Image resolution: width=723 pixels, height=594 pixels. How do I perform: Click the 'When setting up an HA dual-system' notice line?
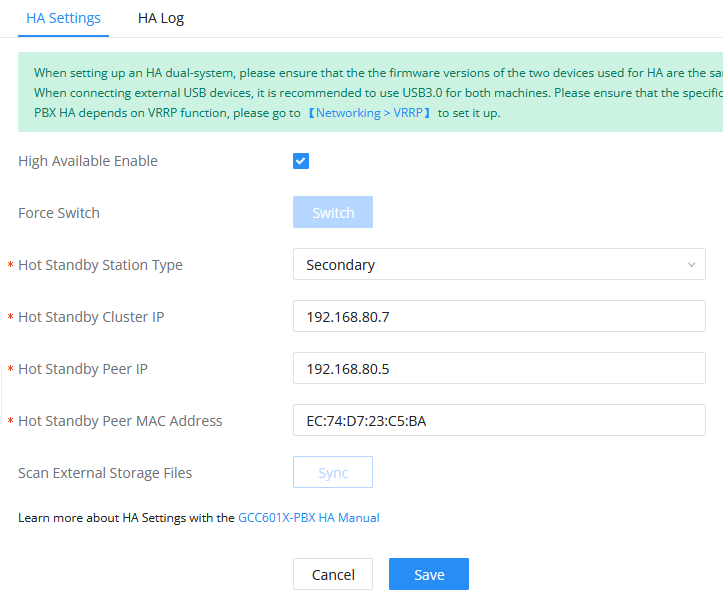378,73
